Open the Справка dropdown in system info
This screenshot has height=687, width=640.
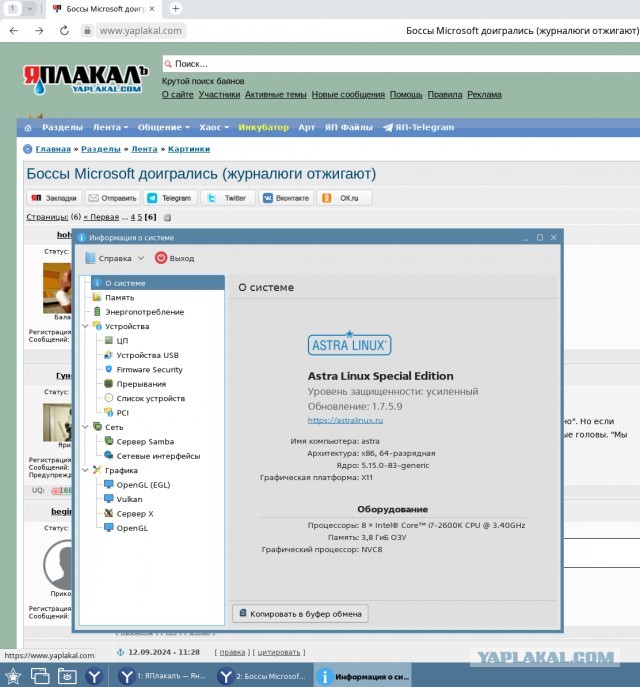[115, 259]
